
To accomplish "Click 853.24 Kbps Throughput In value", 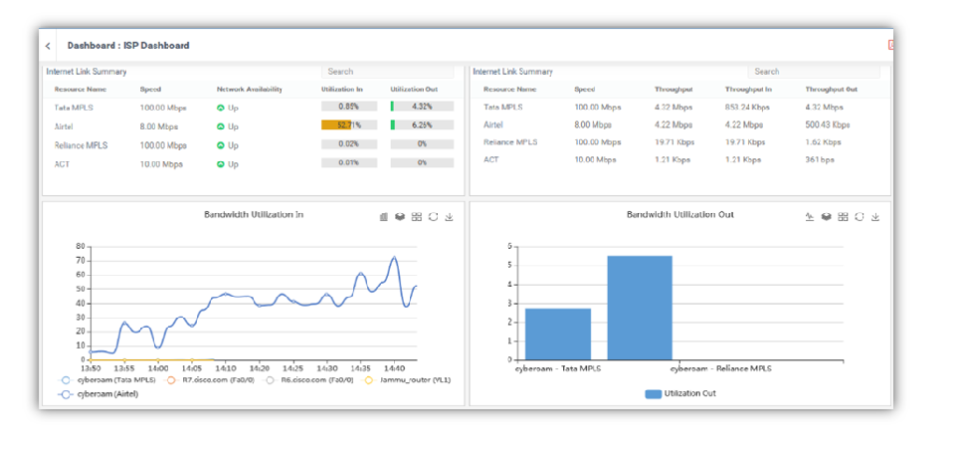I will 748,107.
